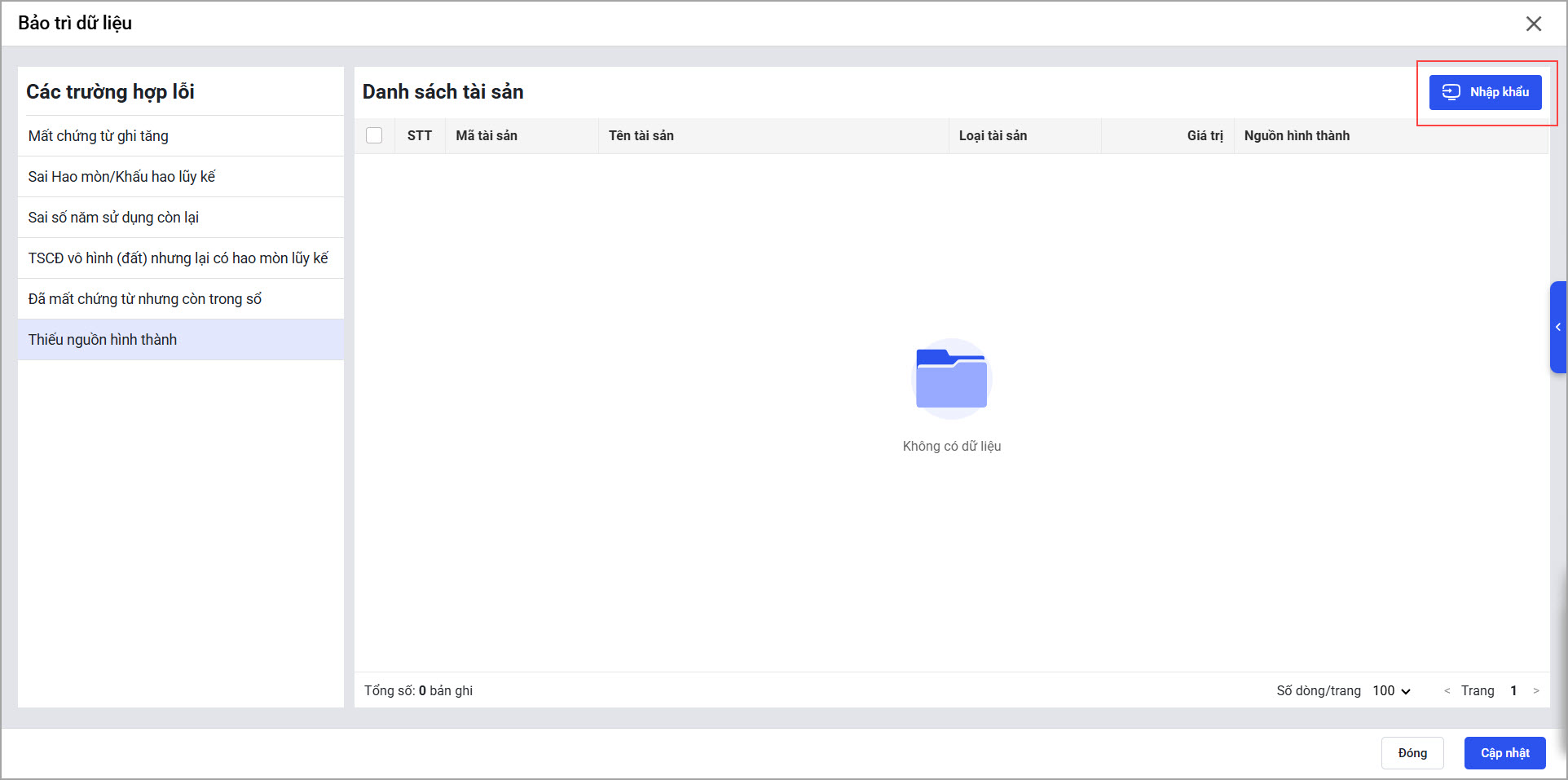
Task: Go to the previous page arrow
Action: click(1447, 691)
